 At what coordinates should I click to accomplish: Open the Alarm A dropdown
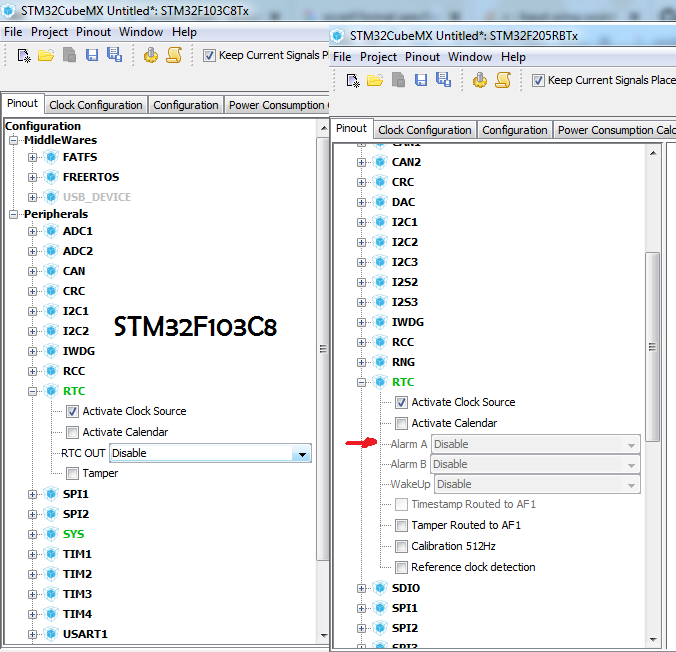tap(536, 444)
